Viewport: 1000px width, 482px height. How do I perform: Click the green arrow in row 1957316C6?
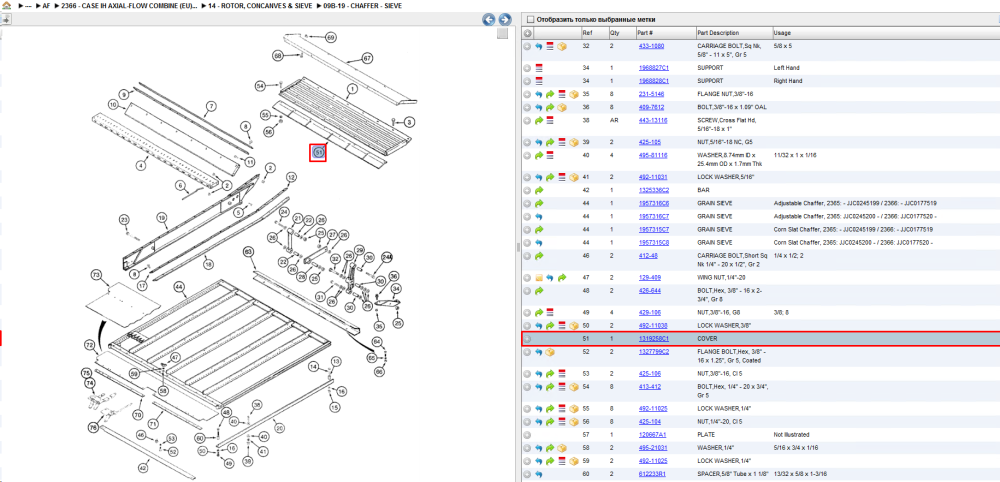(539, 203)
